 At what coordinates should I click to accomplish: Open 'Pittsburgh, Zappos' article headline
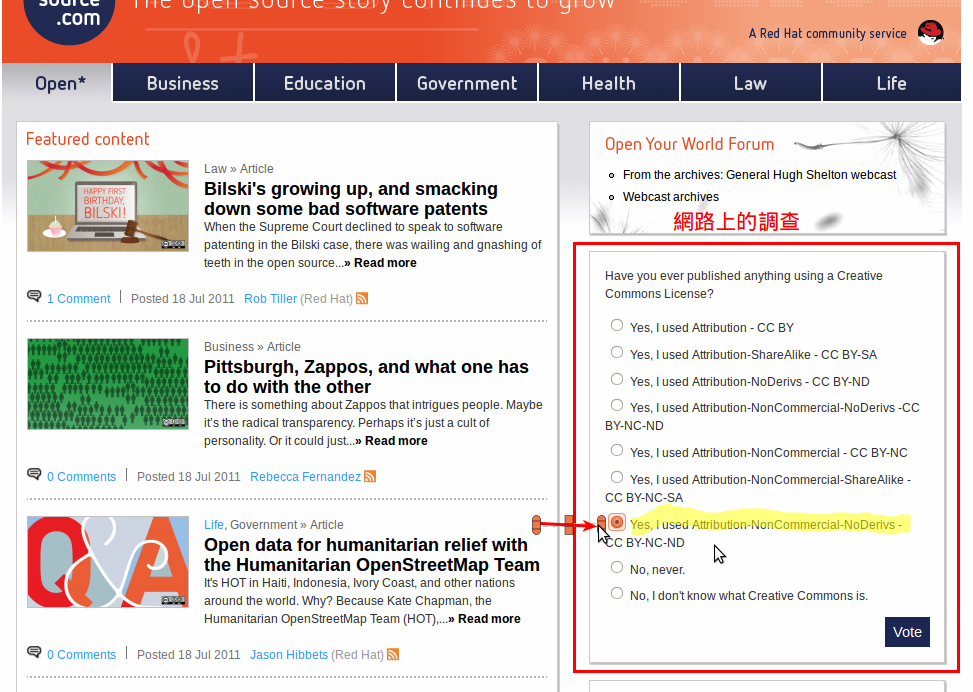tap(366, 377)
